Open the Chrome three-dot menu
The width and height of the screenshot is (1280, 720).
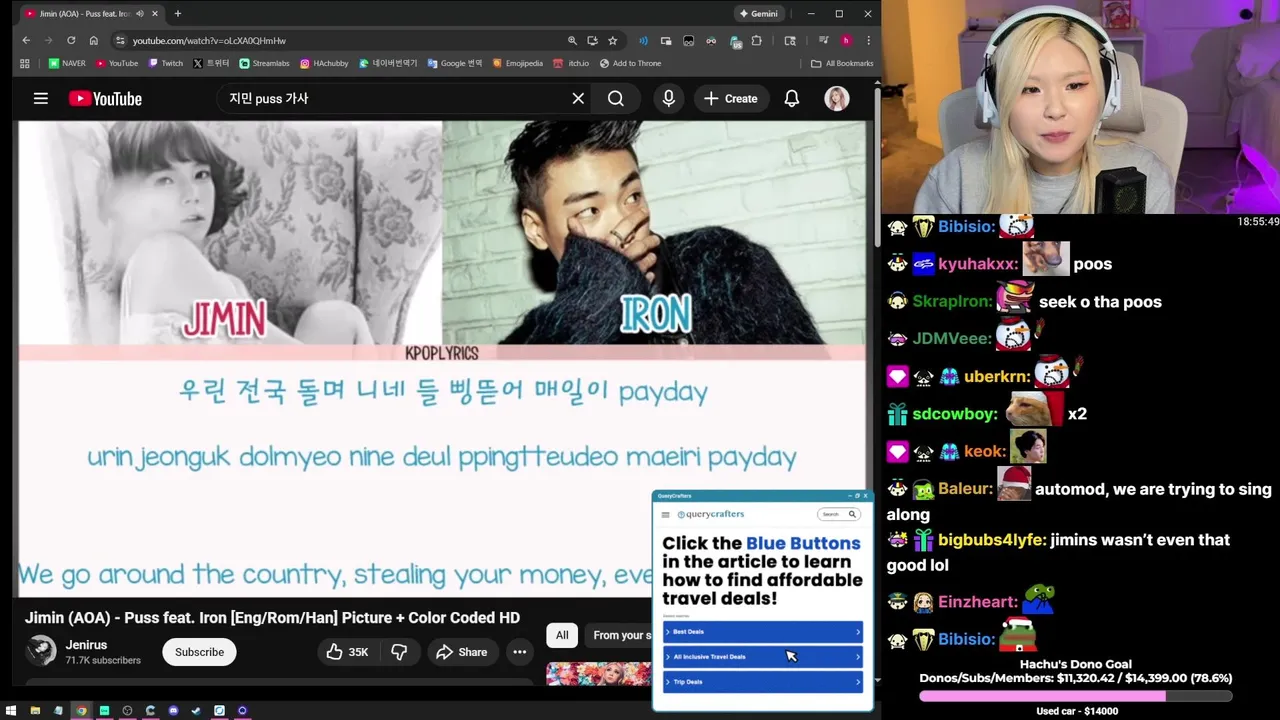point(868,40)
